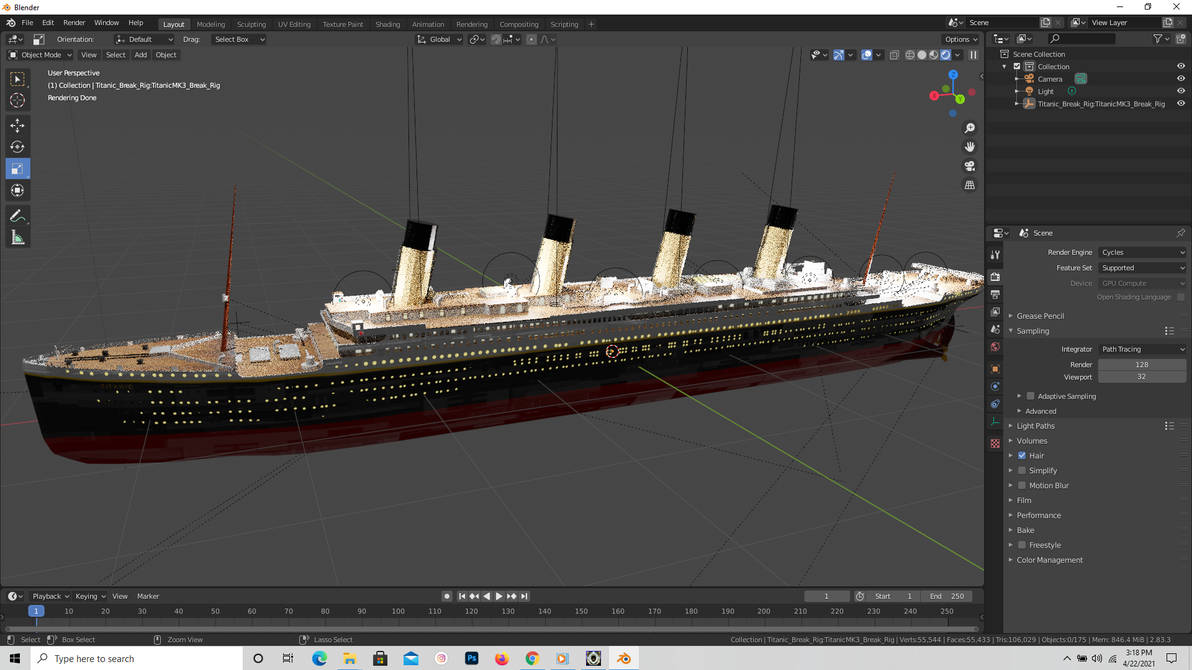Hide the Camera in the outliner
The width and height of the screenshot is (1192, 670).
coord(1181,78)
